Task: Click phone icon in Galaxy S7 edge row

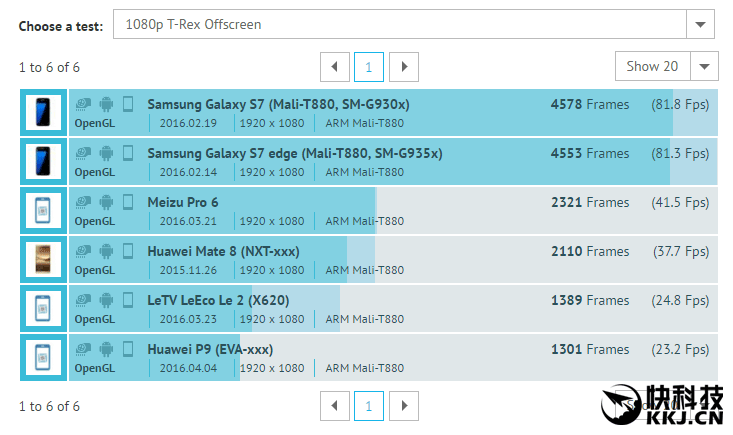Action: tap(128, 153)
